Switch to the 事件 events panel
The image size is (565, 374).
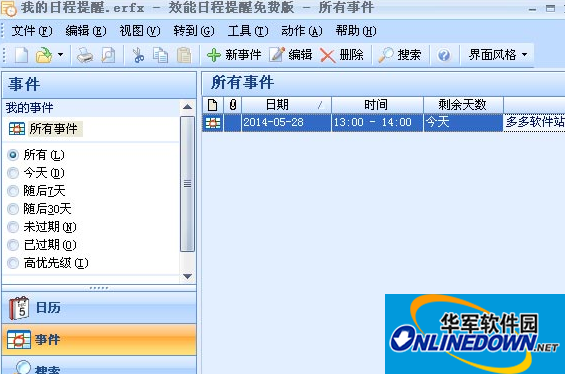click(x=99, y=339)
